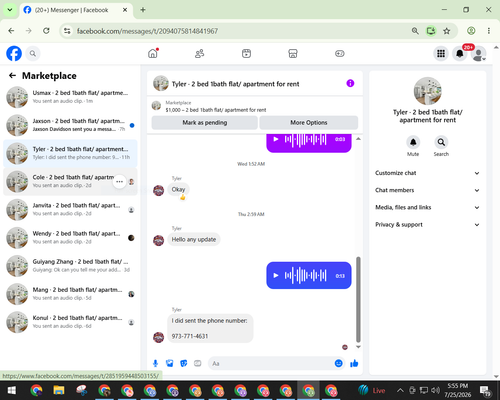This screenshot has width=500, height=400.
Task: Mute the conversation with the bell icon
Action: (413, 142)
